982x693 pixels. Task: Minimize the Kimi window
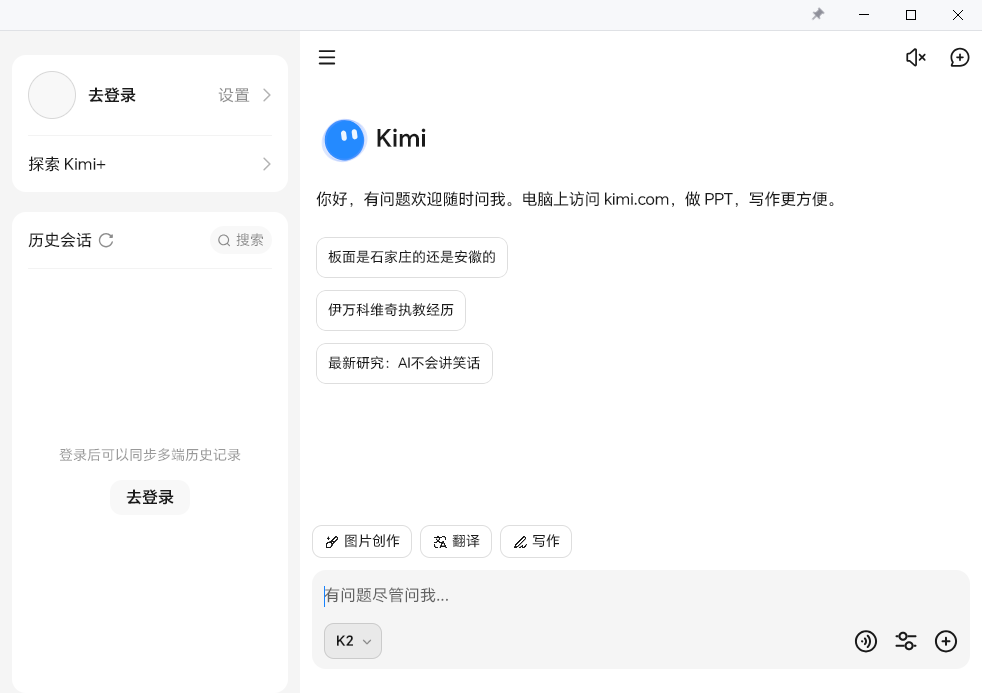point(864,14)
